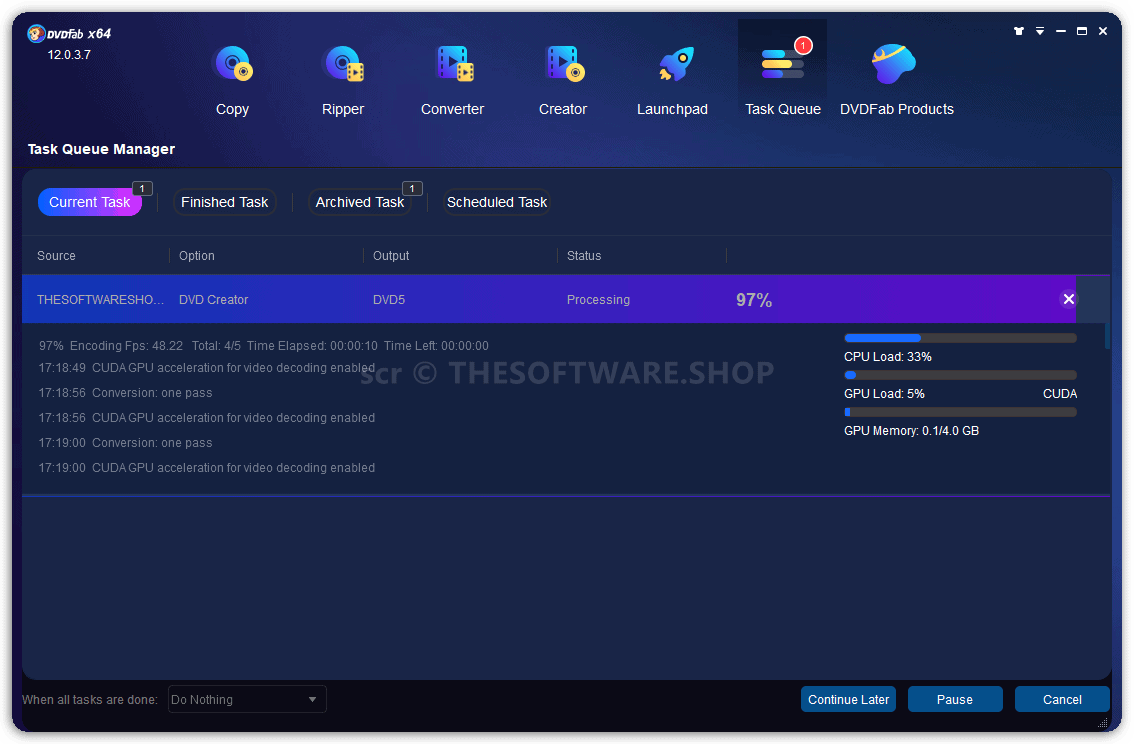1134x744 pixels.
Task: Open the title bar dropdown menu arrow
Action: (x=1040, y=31)
